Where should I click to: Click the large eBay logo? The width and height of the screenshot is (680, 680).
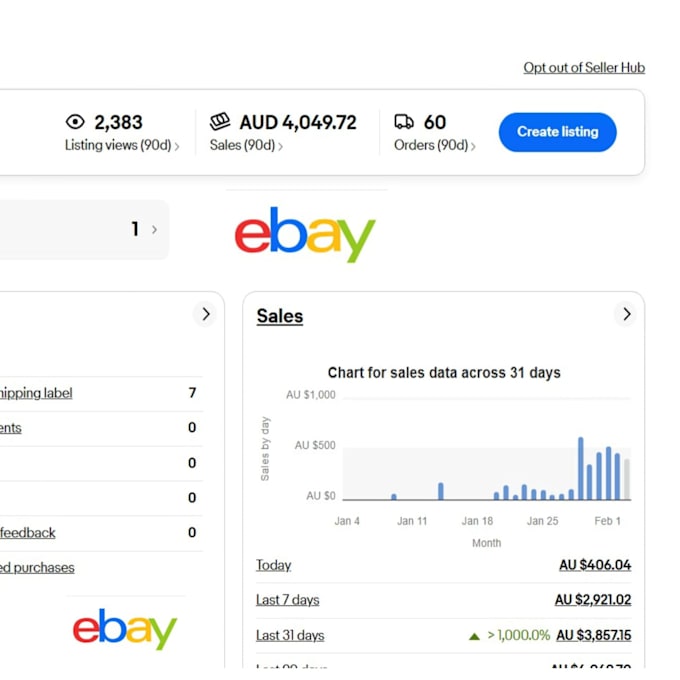[304, 234]
